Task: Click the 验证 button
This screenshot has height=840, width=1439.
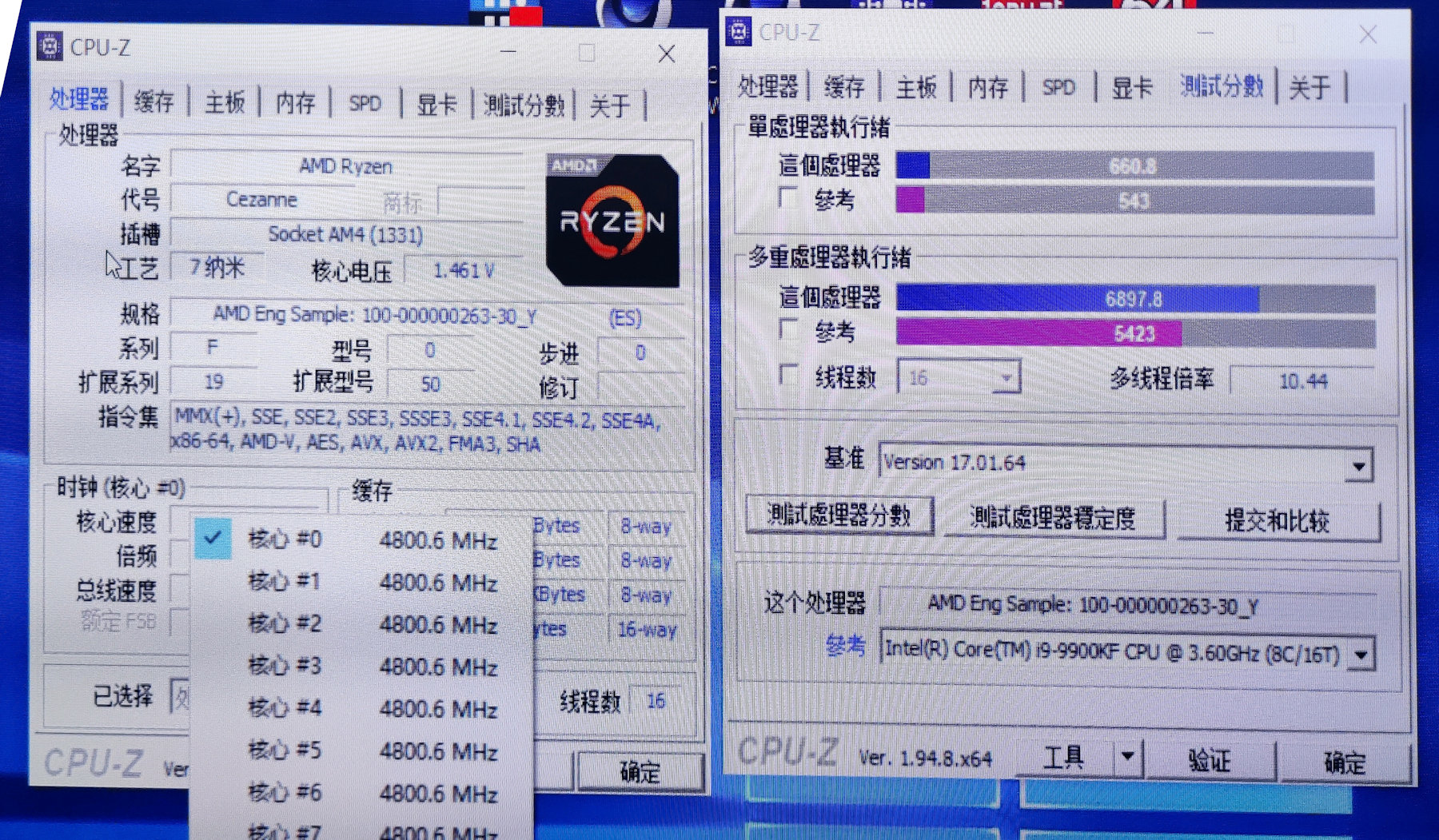Action: (x=1210, y=759)
